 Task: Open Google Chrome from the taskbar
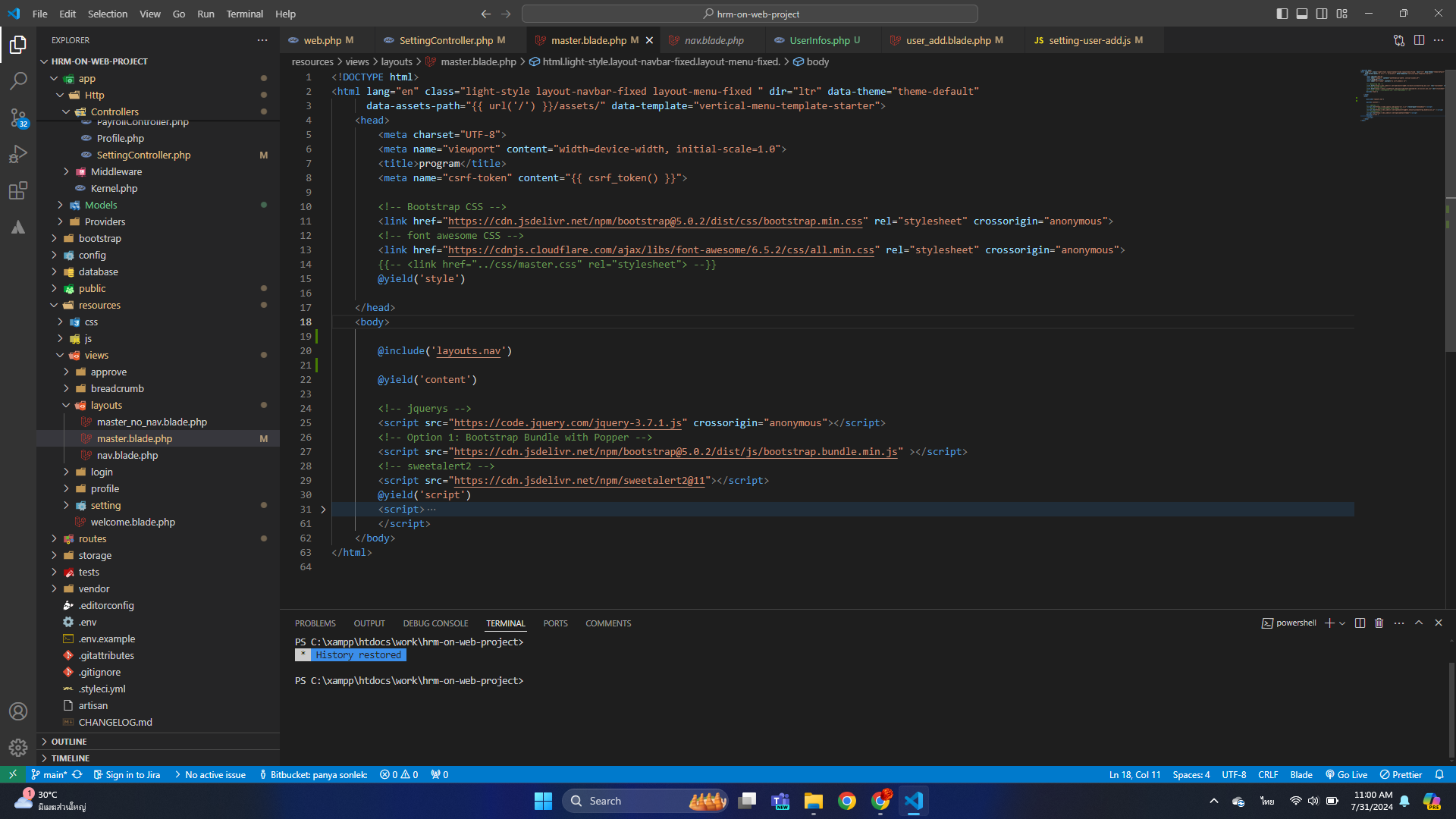(x=847, y=801)
